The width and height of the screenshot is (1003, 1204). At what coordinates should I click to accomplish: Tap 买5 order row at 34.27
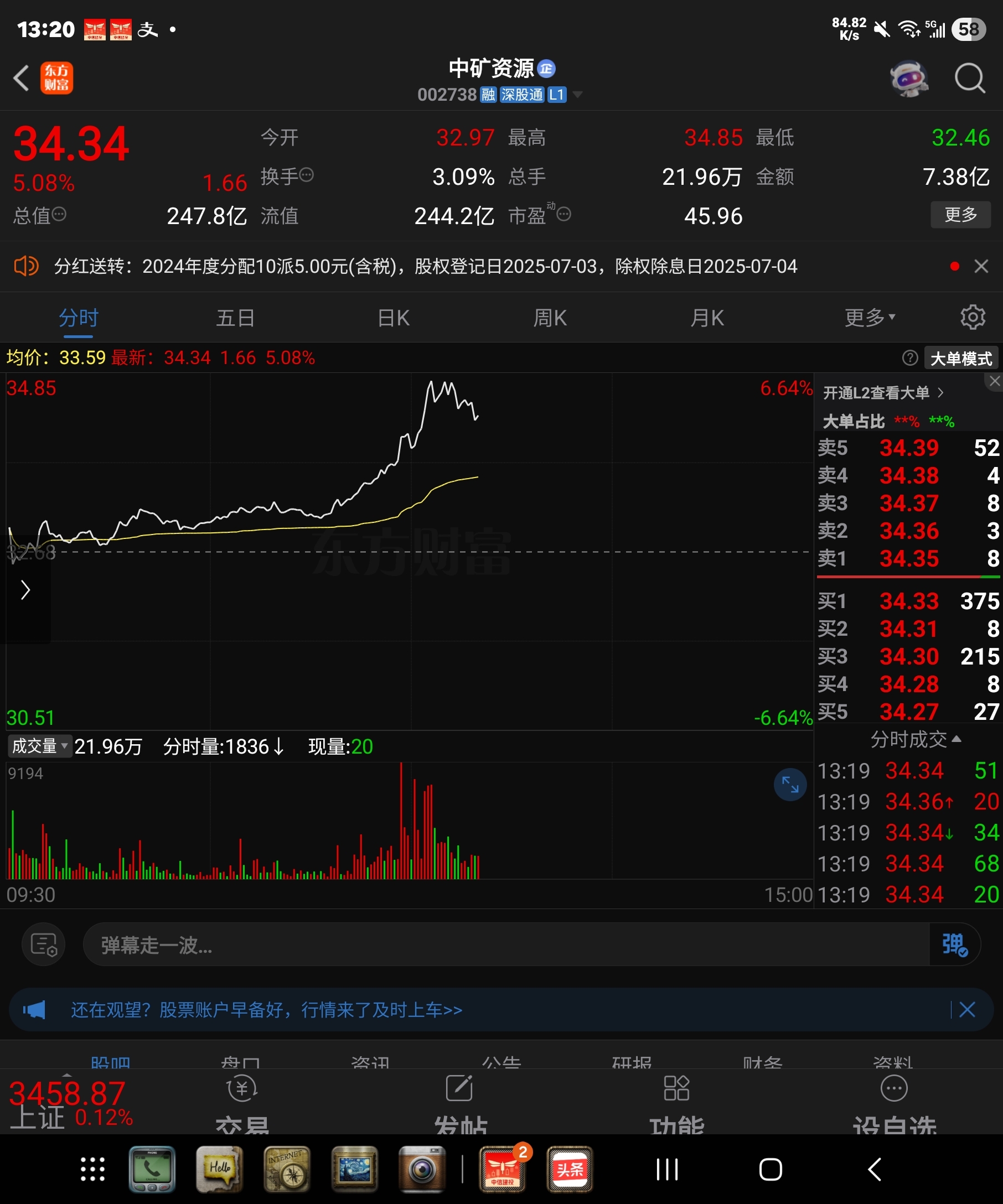tap(908, 712)
